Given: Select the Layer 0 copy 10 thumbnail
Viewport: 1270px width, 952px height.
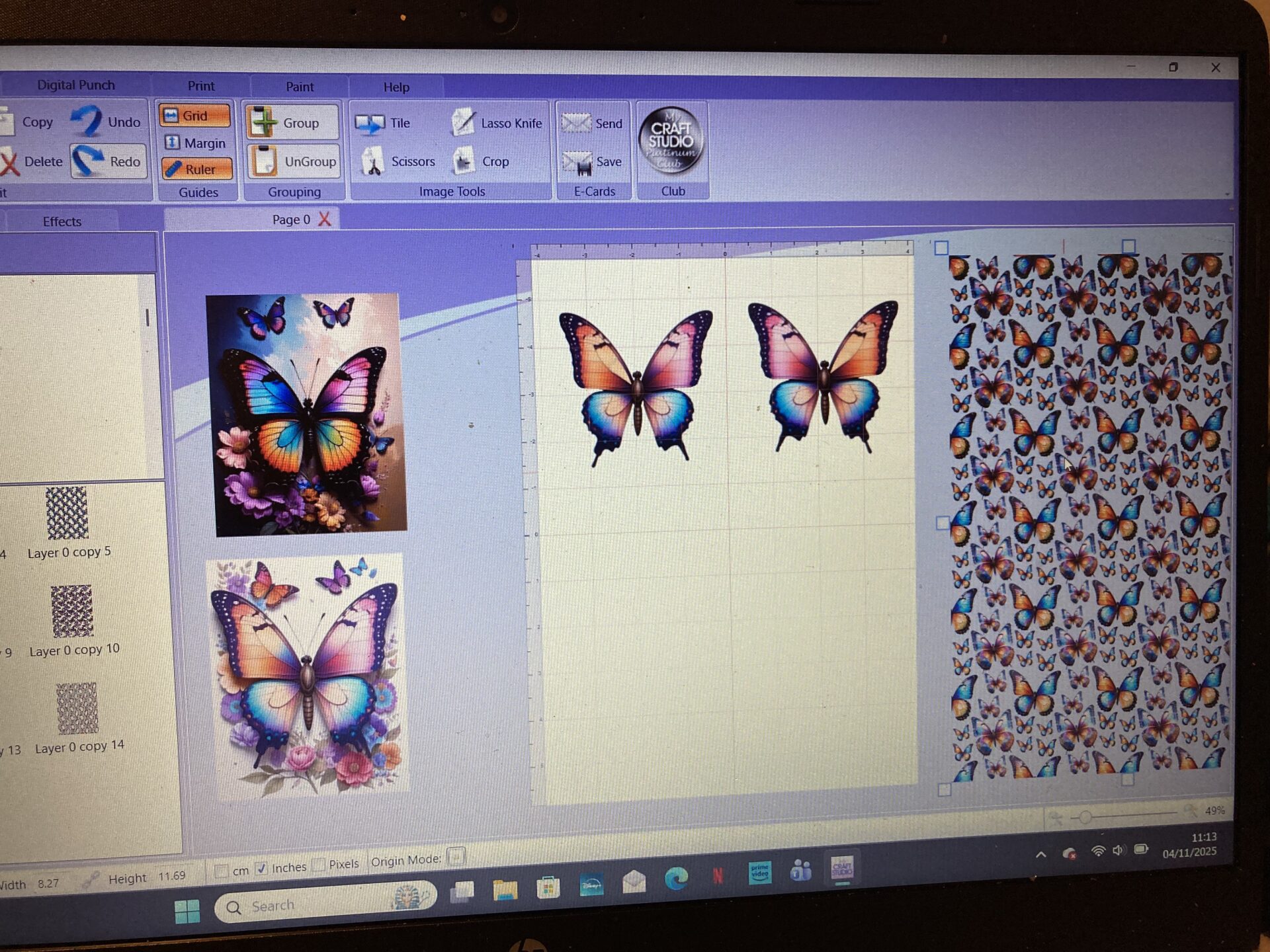Looking at the screenshot, I should (x=72, y=610).
